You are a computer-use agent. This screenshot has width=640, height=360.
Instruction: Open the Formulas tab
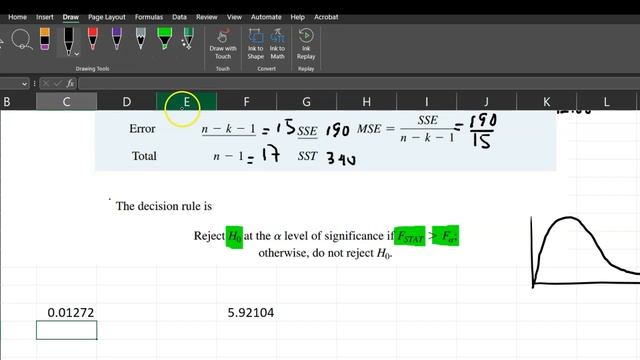pyautogui.click(x=149, y=17)
